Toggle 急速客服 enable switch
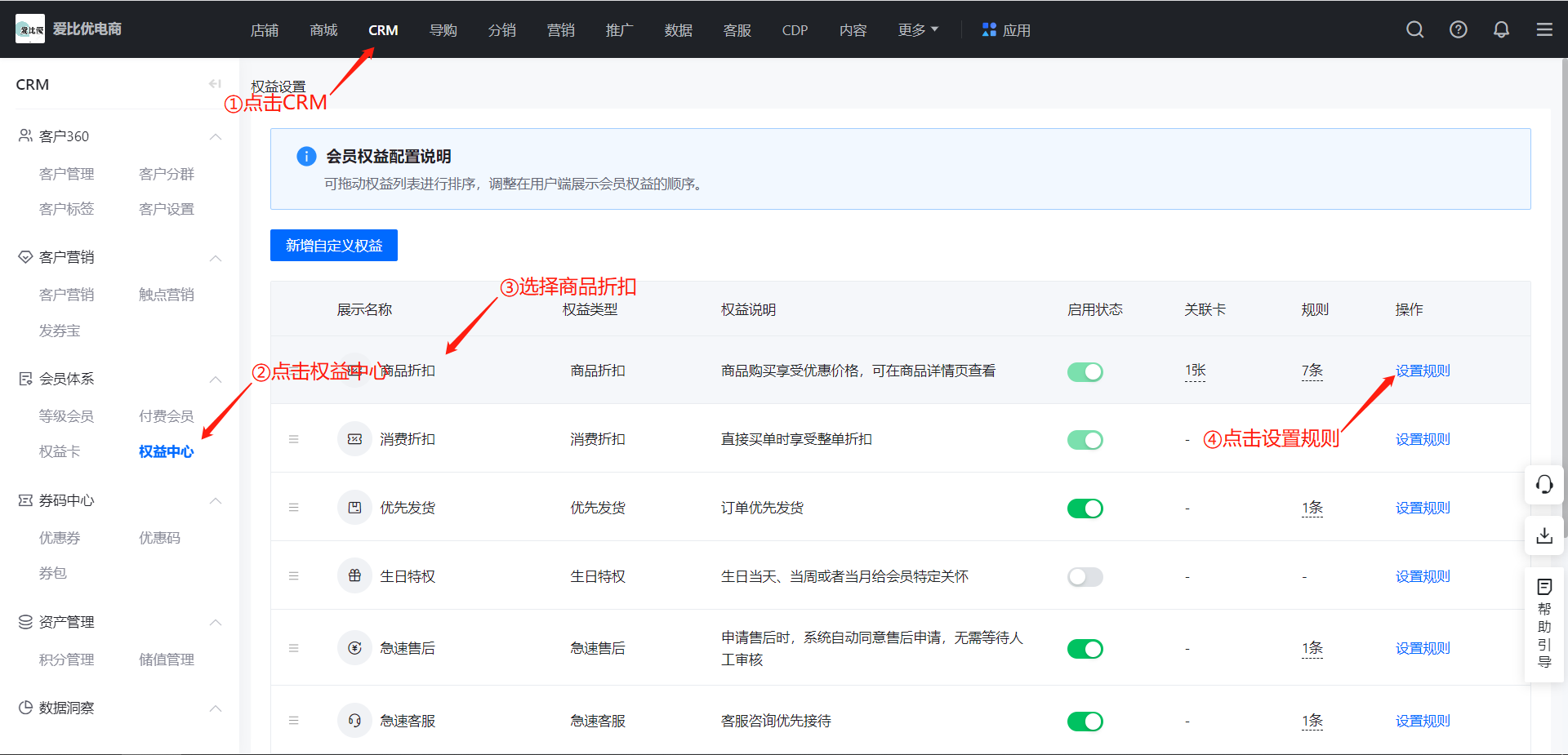Viewport: 1568px width, 755px height. (1085, 722)
